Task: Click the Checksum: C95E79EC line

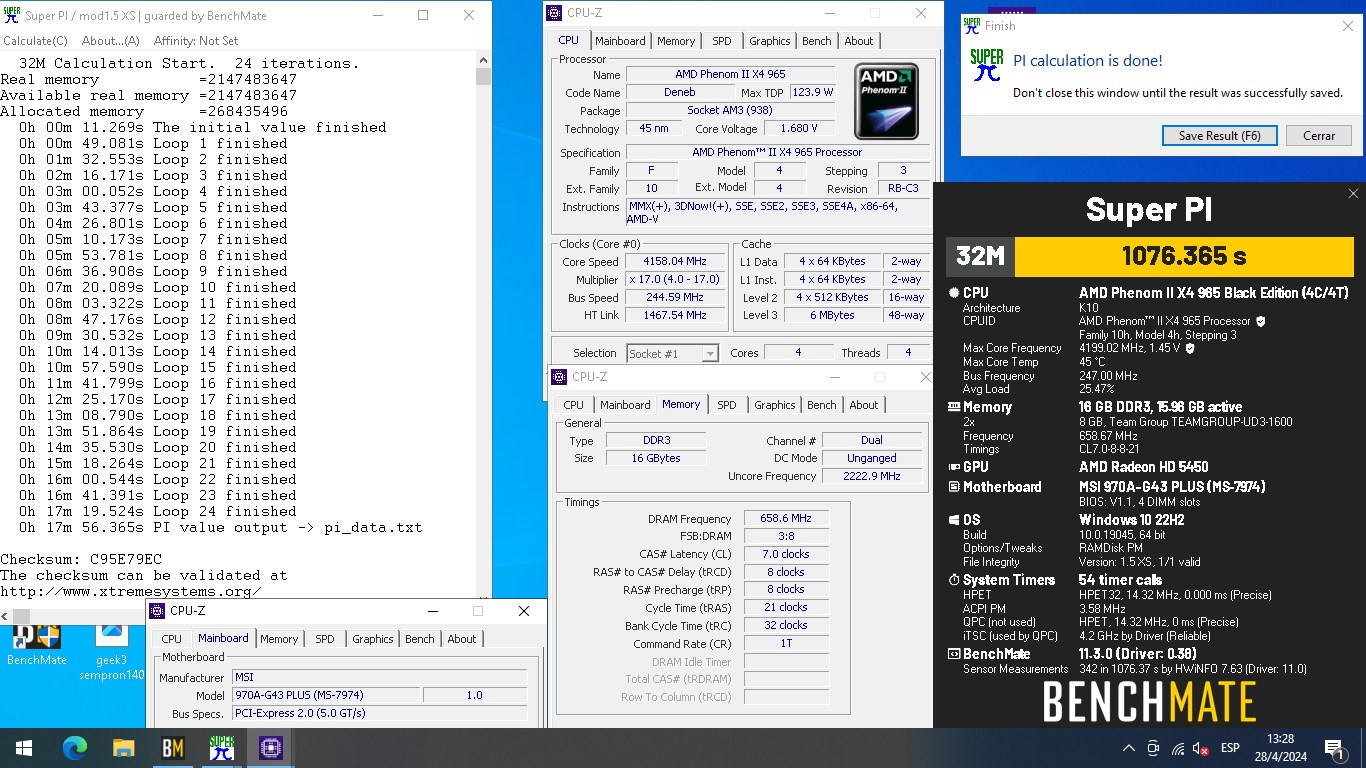Action: click(x=81, y=559)
